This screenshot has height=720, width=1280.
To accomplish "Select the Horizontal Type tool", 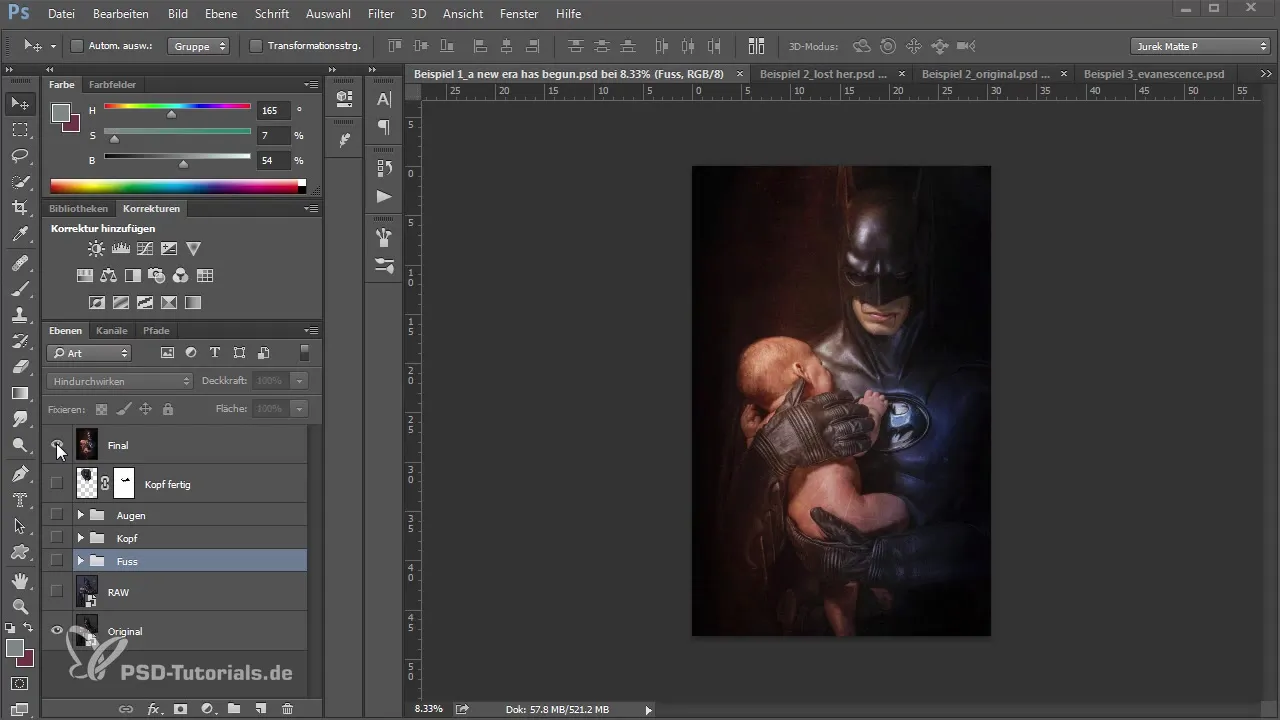I will [x=20, y=499].
